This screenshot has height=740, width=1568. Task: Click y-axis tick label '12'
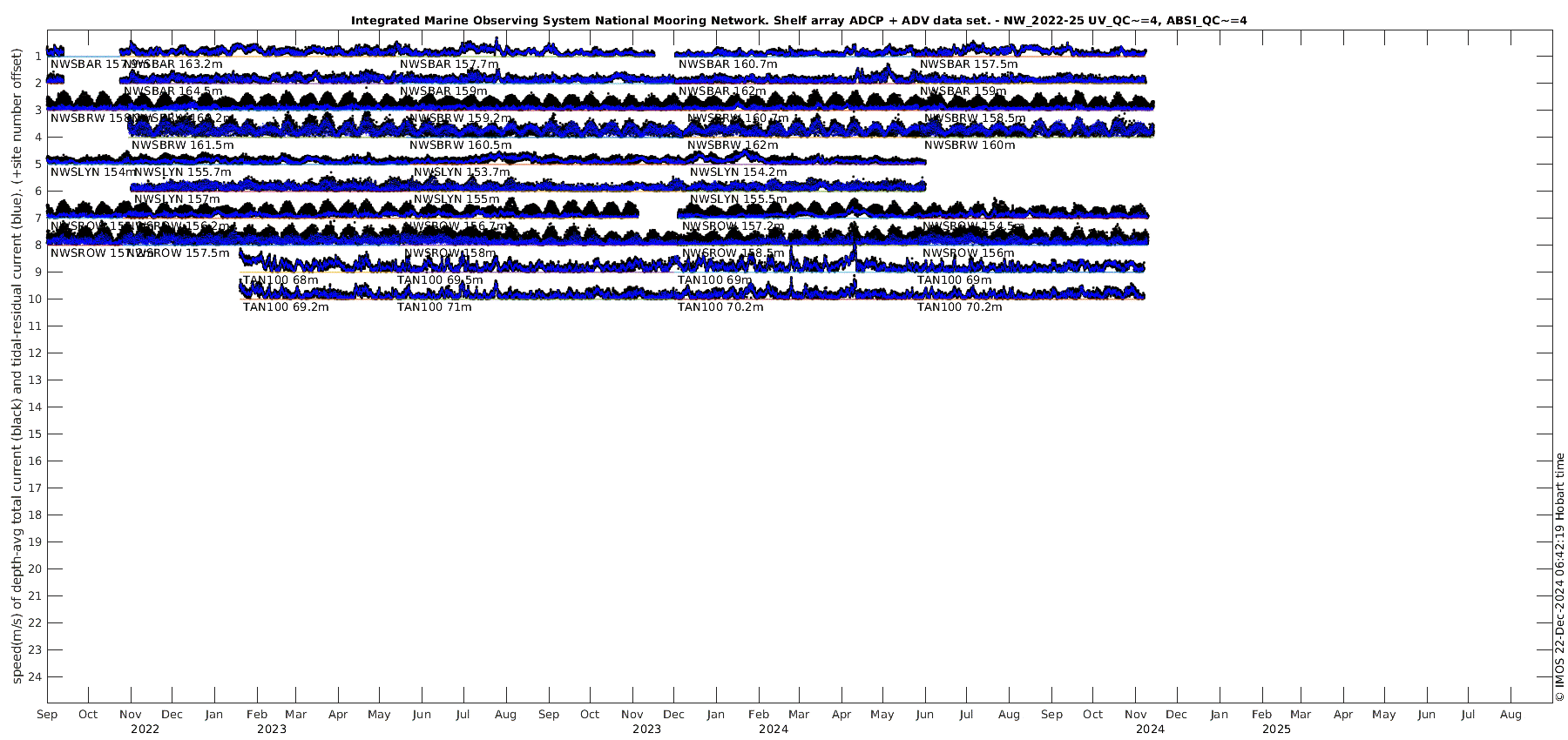coord(35,353)
